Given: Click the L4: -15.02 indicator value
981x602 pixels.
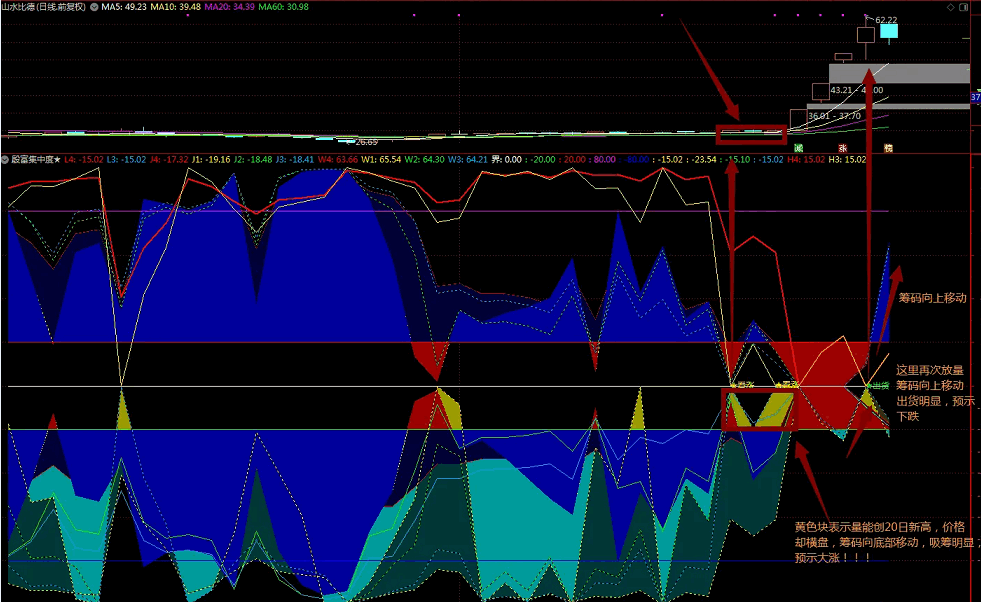Looking at the screenshot, I should click(83, 160).
